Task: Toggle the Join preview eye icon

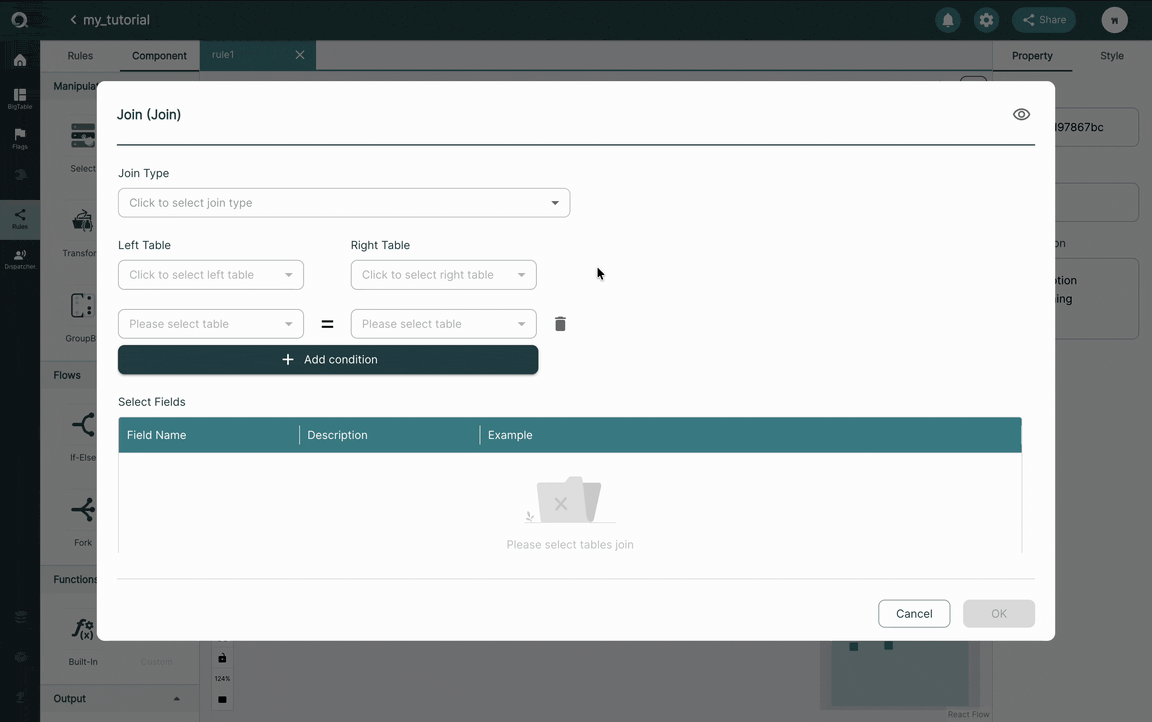Action: coord(1021,115)
